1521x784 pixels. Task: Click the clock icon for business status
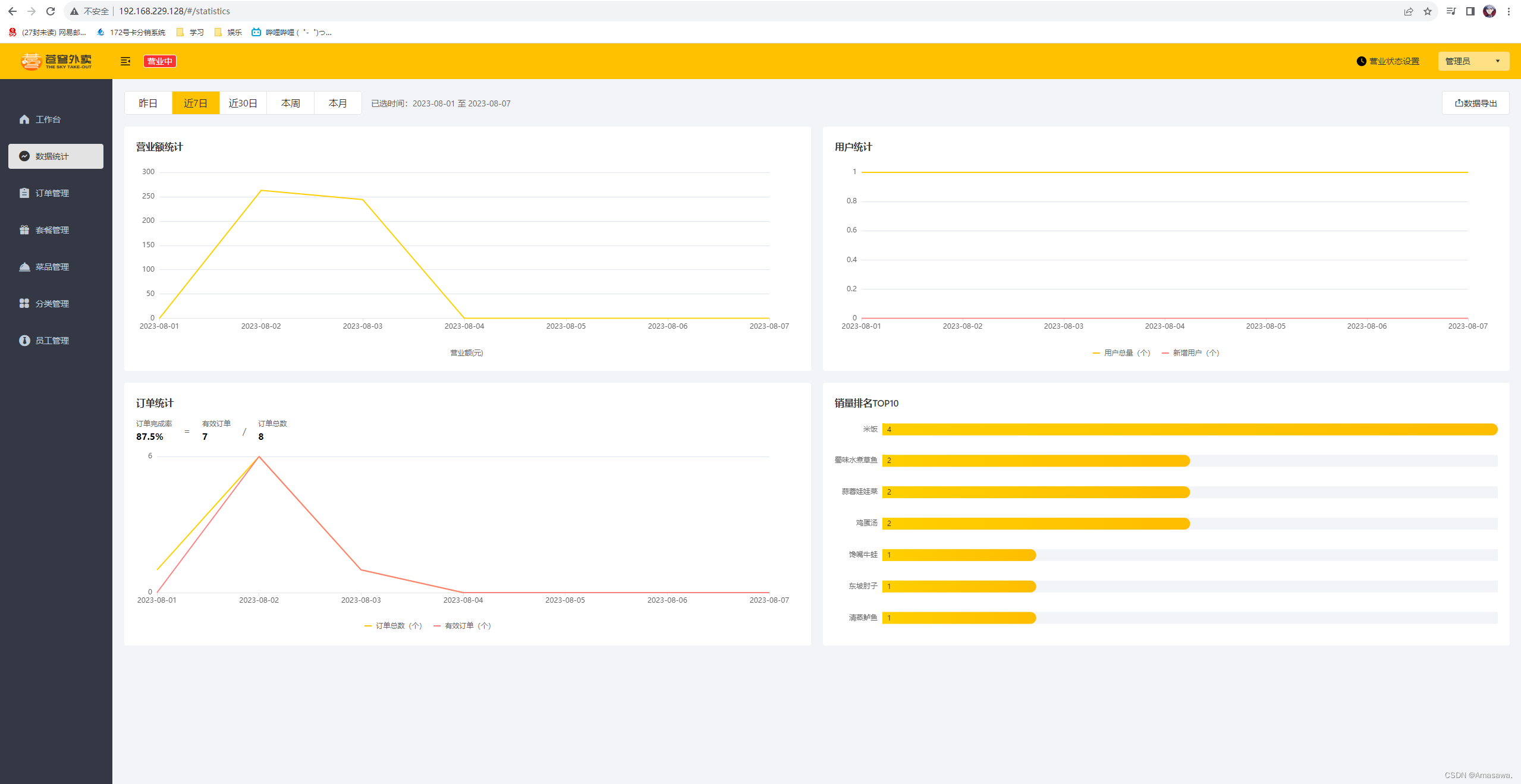(1361, 61)
